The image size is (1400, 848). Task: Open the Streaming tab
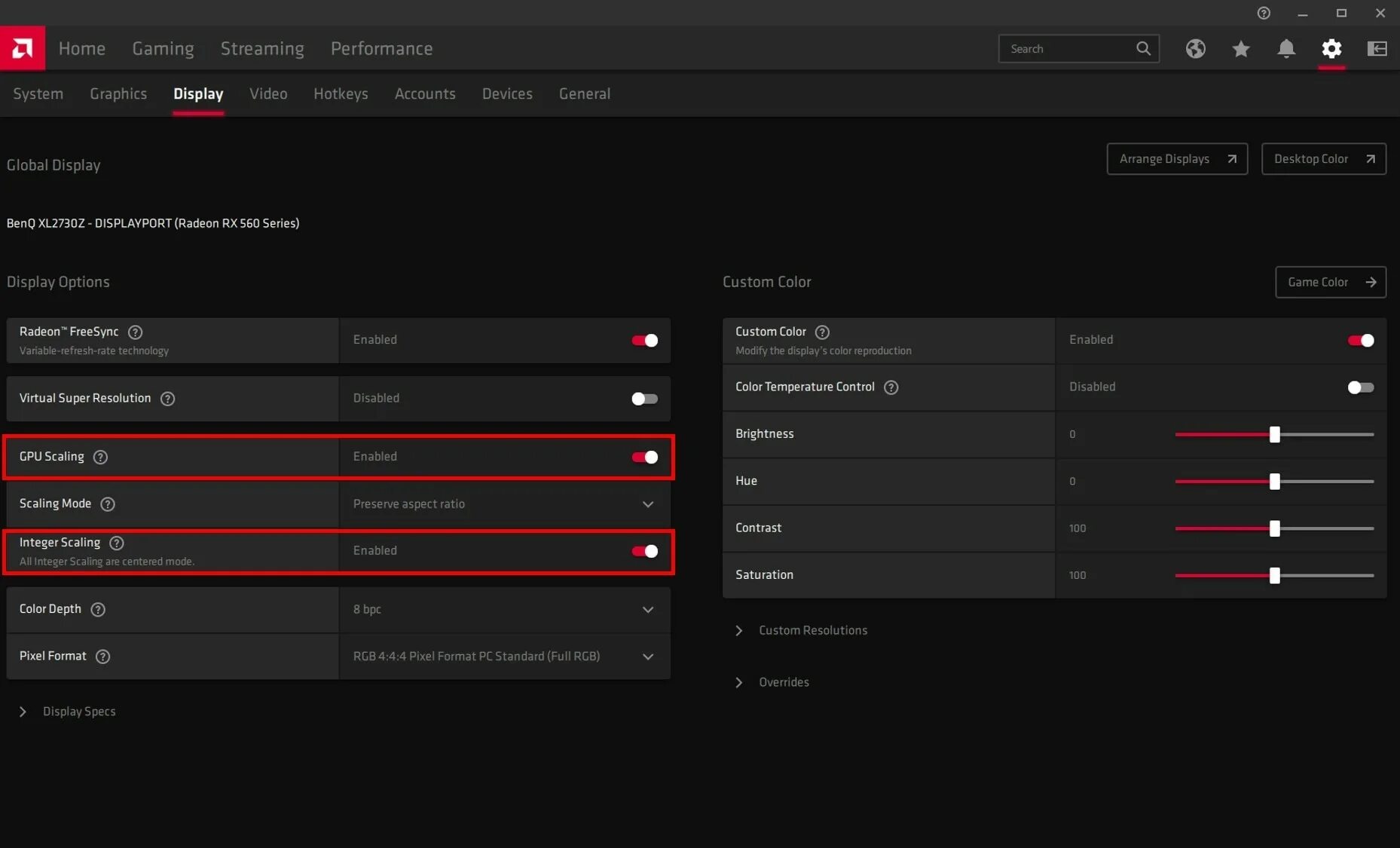click(262, 49)
